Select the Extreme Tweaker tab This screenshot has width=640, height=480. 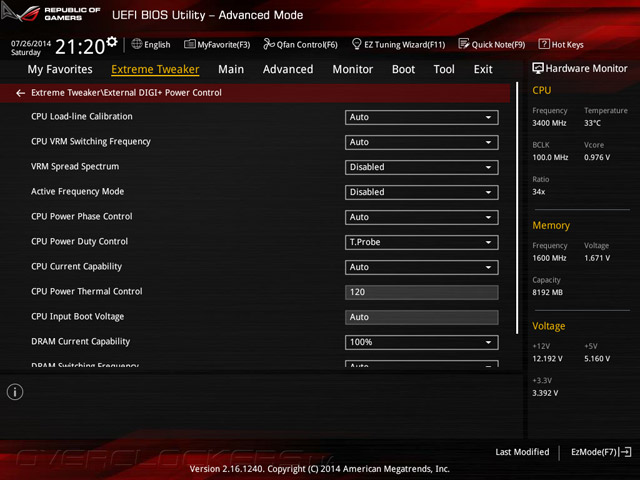155,69
